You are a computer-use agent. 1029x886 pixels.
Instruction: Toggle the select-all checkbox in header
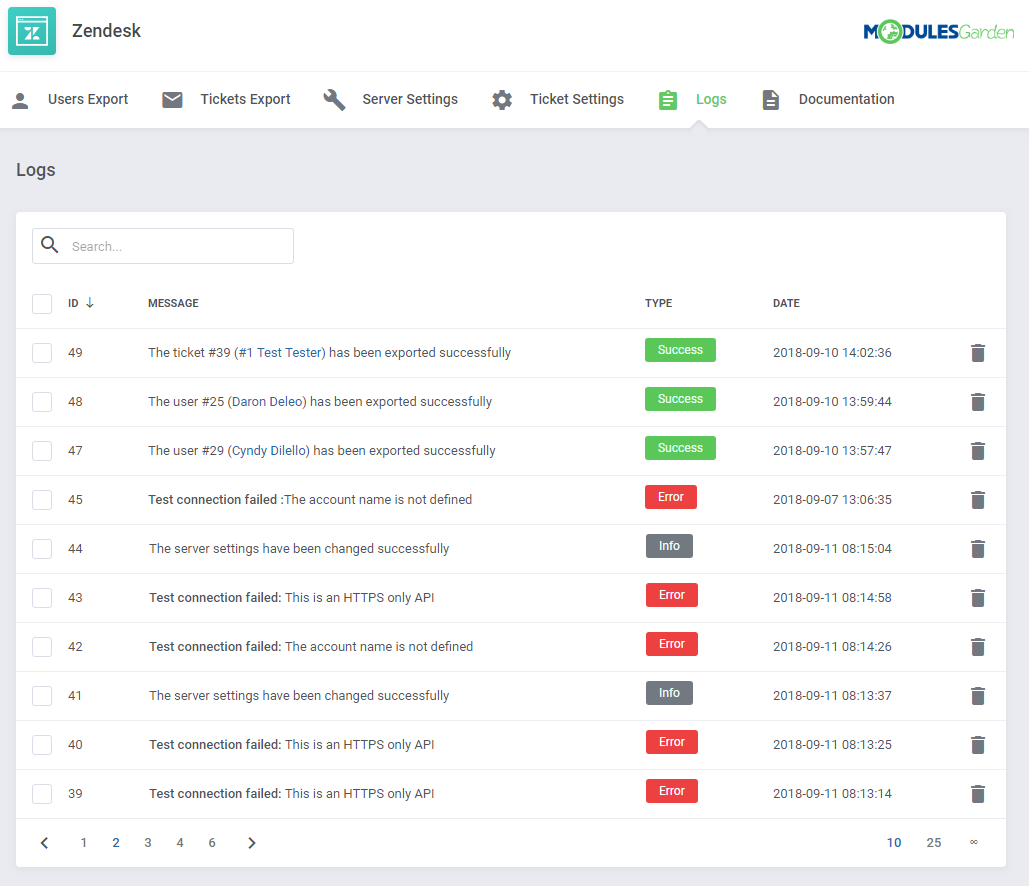point(42,303)
